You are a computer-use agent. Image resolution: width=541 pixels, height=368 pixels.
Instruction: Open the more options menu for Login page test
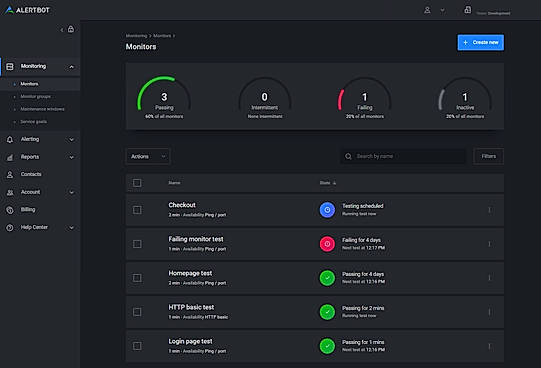tap(489, 346)
